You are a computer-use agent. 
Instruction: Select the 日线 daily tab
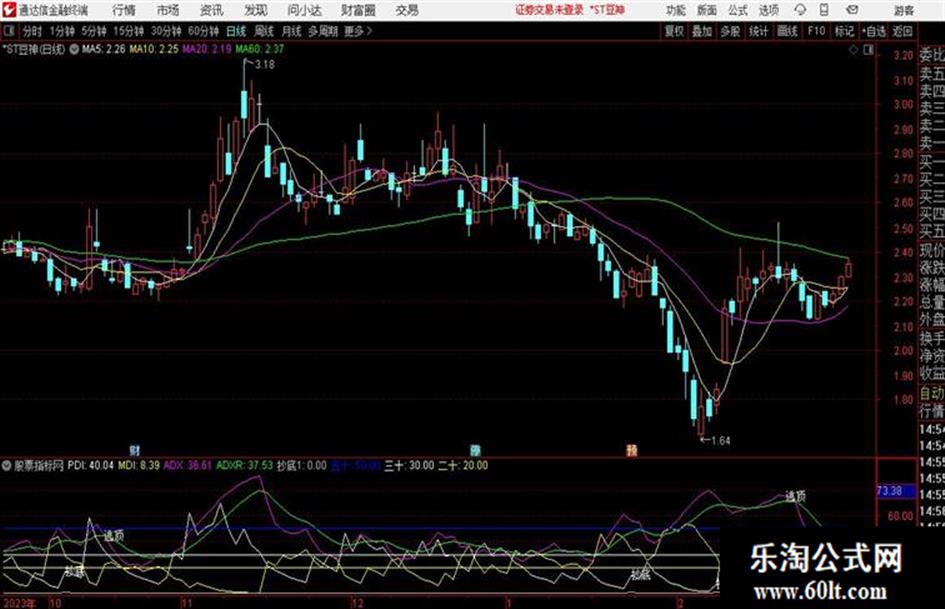click(x=236, y=31)
